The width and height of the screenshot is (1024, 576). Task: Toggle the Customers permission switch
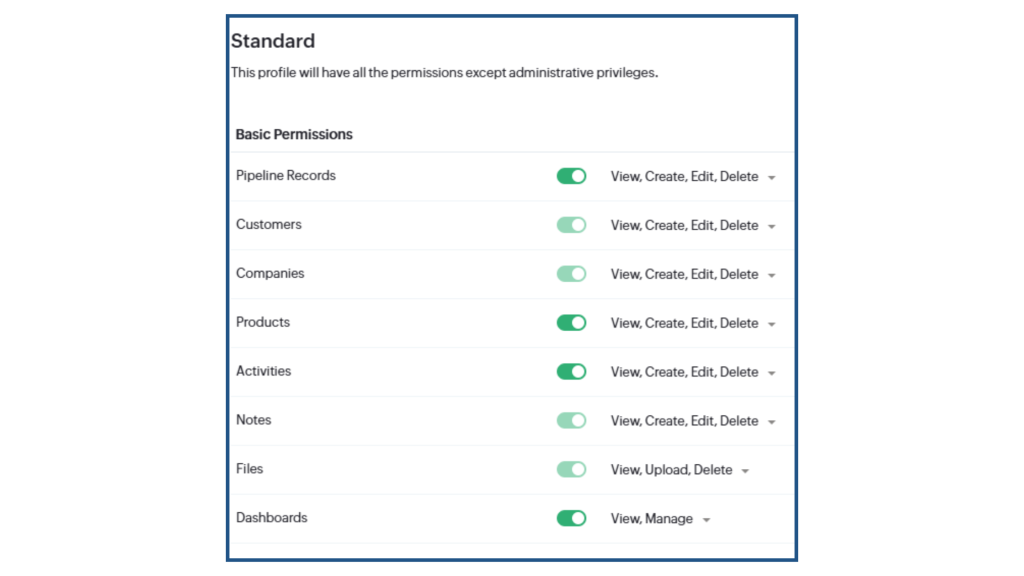pos(571,225)
